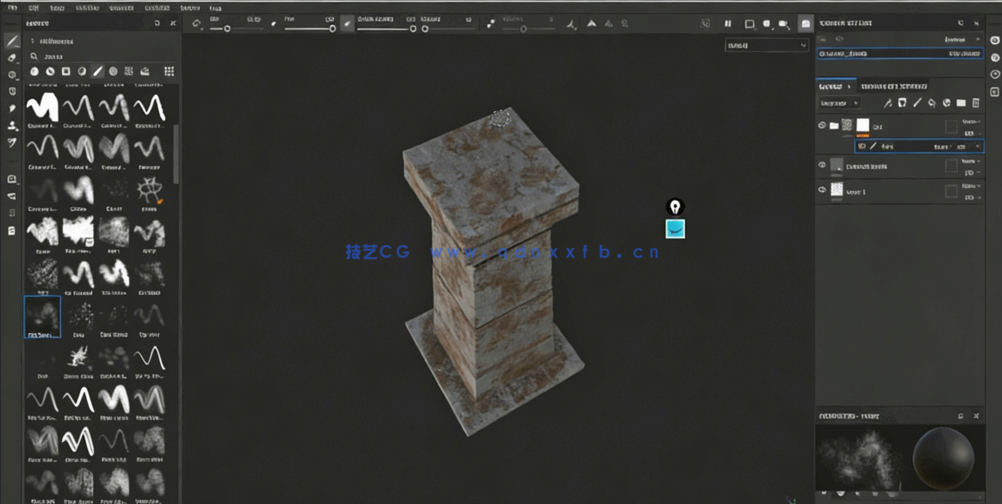
Task: Pause viewport rendering from top toolbar
Action: [x=728, y=24]
